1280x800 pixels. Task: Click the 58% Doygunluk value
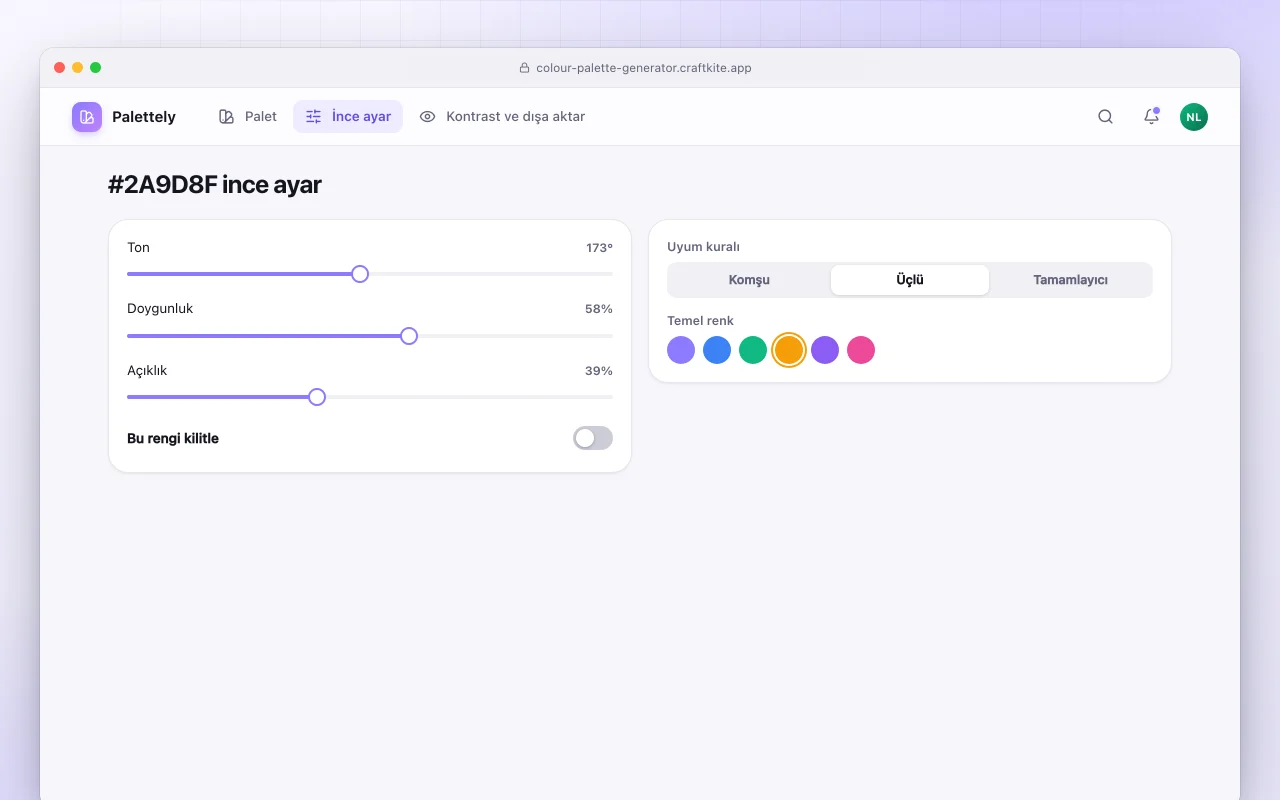pyautogui.click(x=599, y=309)
